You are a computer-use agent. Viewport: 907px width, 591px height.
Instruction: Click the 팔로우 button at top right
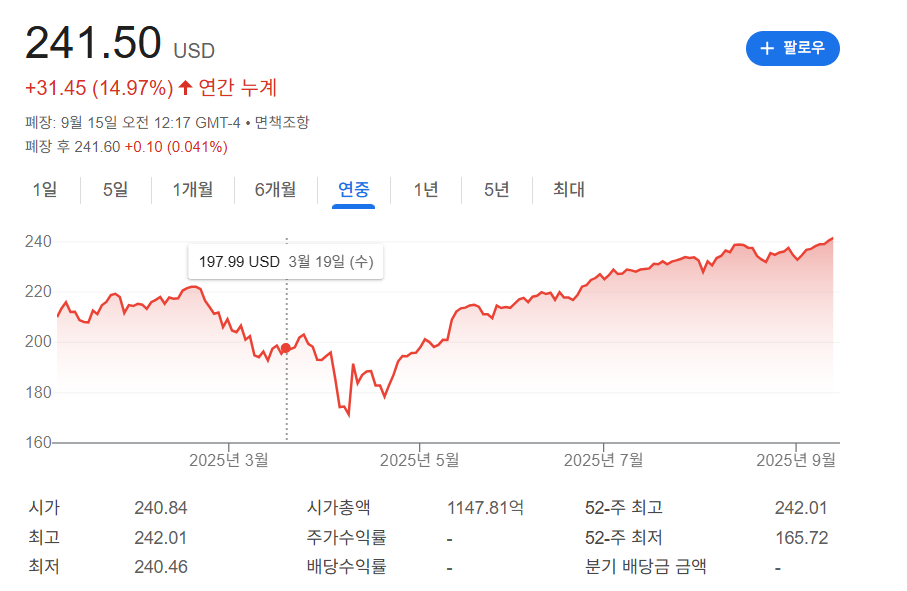click(793, 47)
